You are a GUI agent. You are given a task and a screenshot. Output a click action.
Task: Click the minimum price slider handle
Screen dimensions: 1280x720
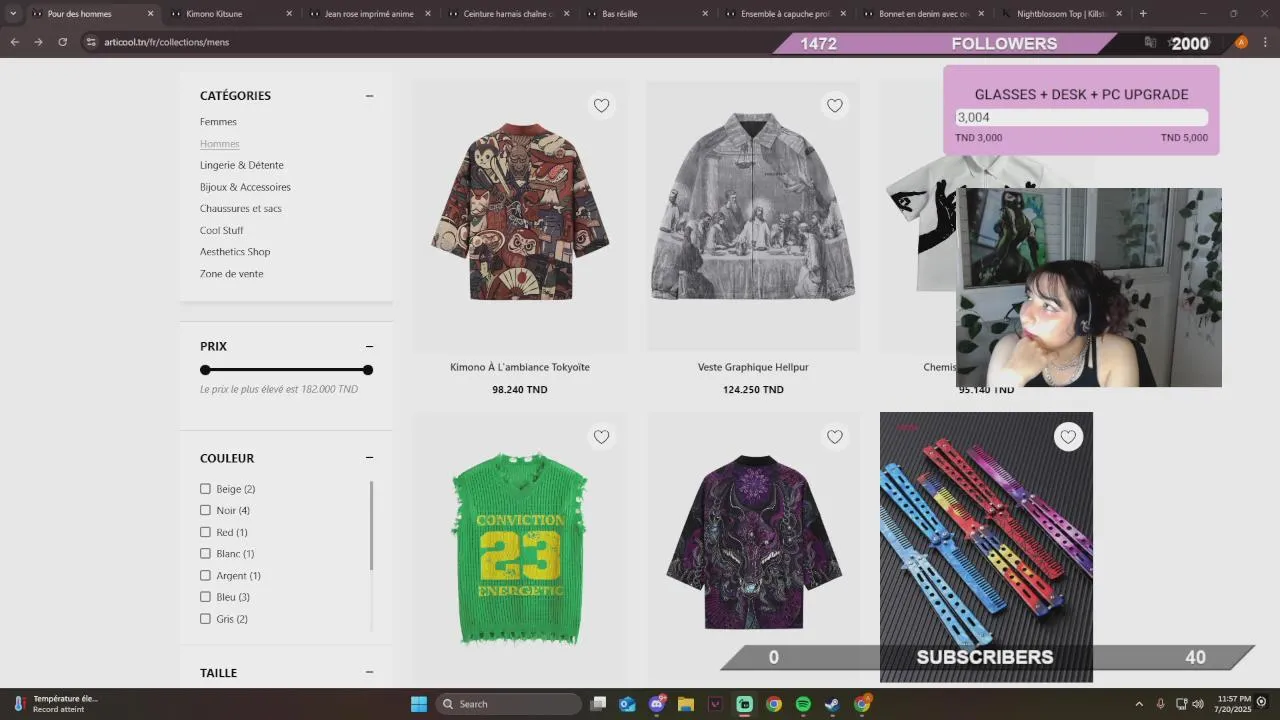coord(205,370)
